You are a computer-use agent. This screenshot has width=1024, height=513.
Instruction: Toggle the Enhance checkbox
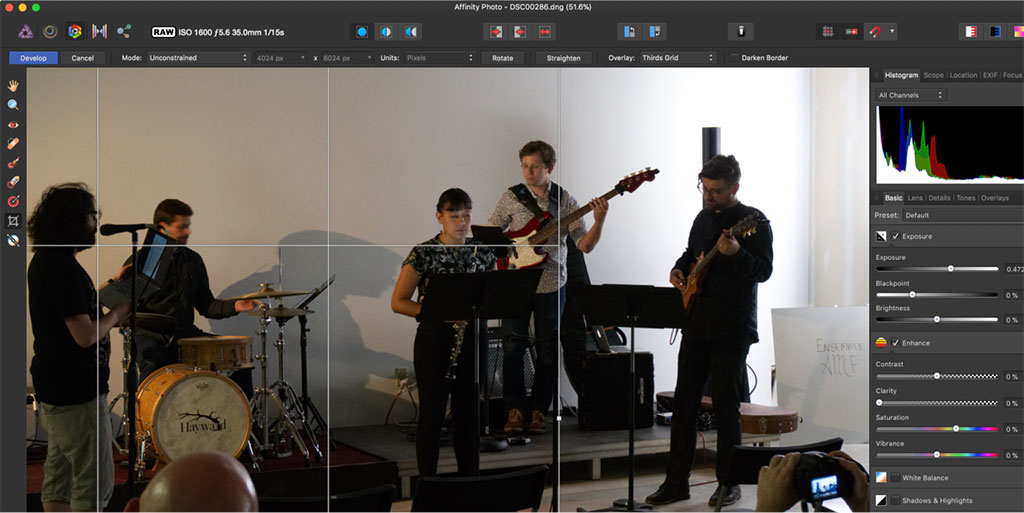tap(896, 343)
